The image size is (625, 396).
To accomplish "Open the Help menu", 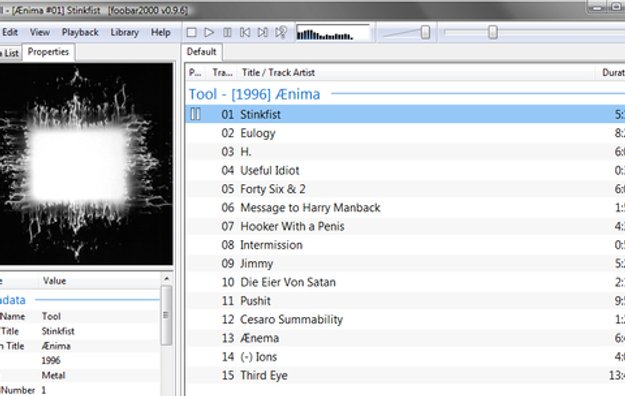I will pos(161,32).
